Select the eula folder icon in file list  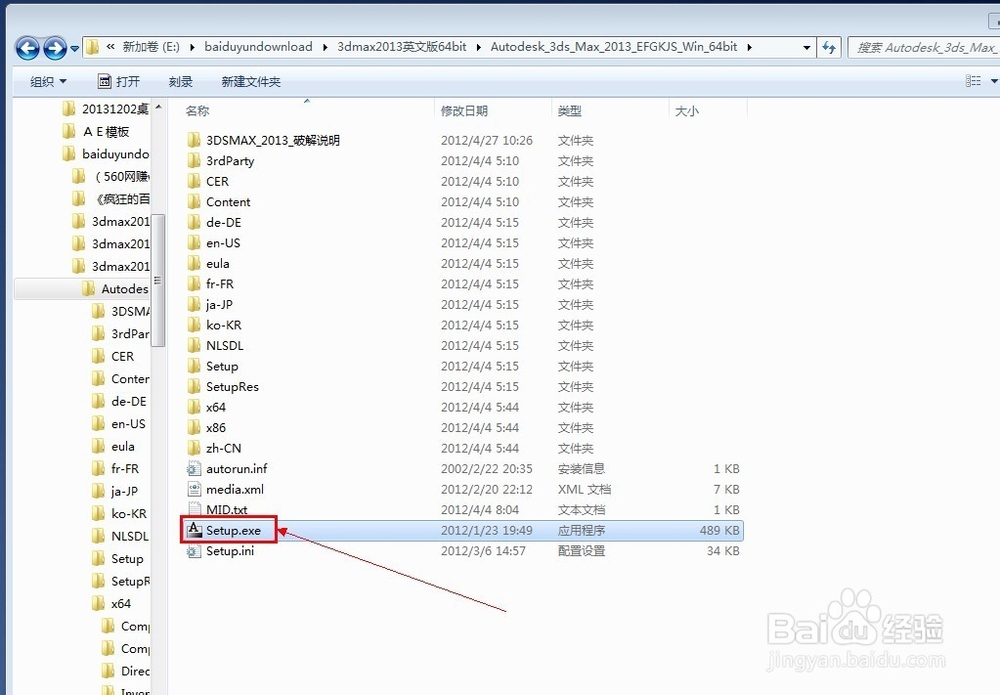(194, 263)
